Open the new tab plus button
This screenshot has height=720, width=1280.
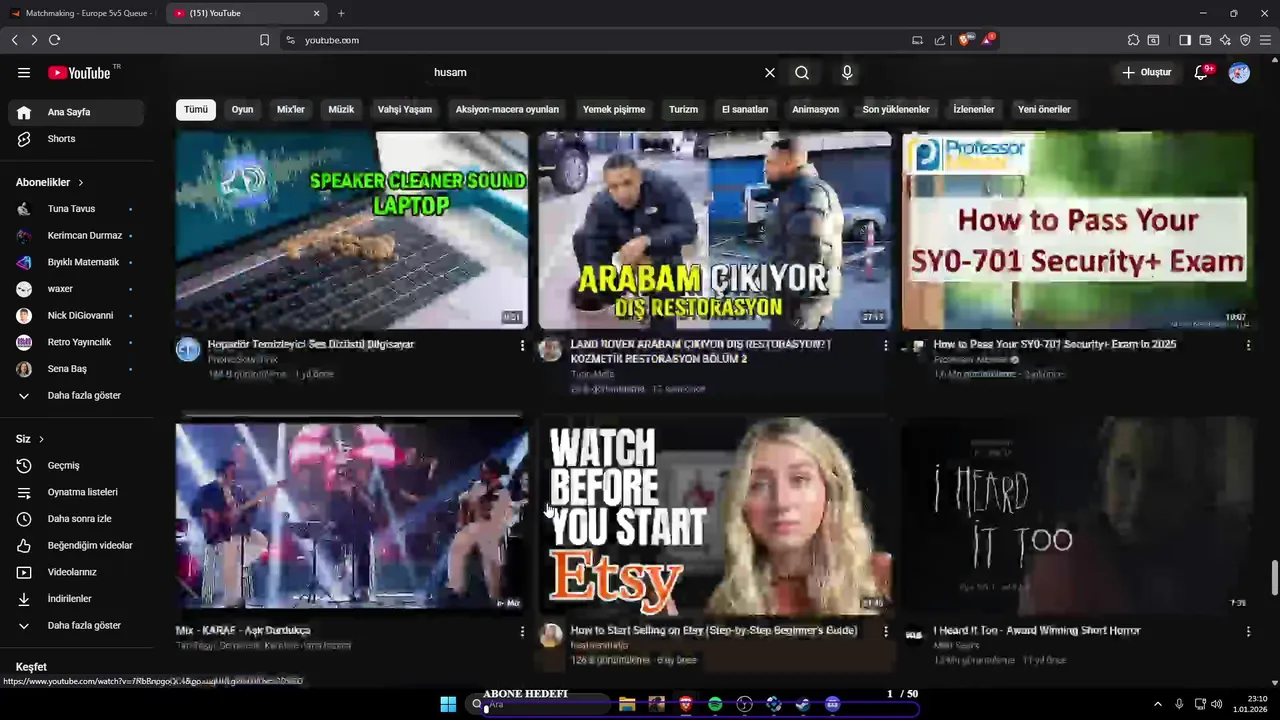pyautogui.click(x=341, y=13)
